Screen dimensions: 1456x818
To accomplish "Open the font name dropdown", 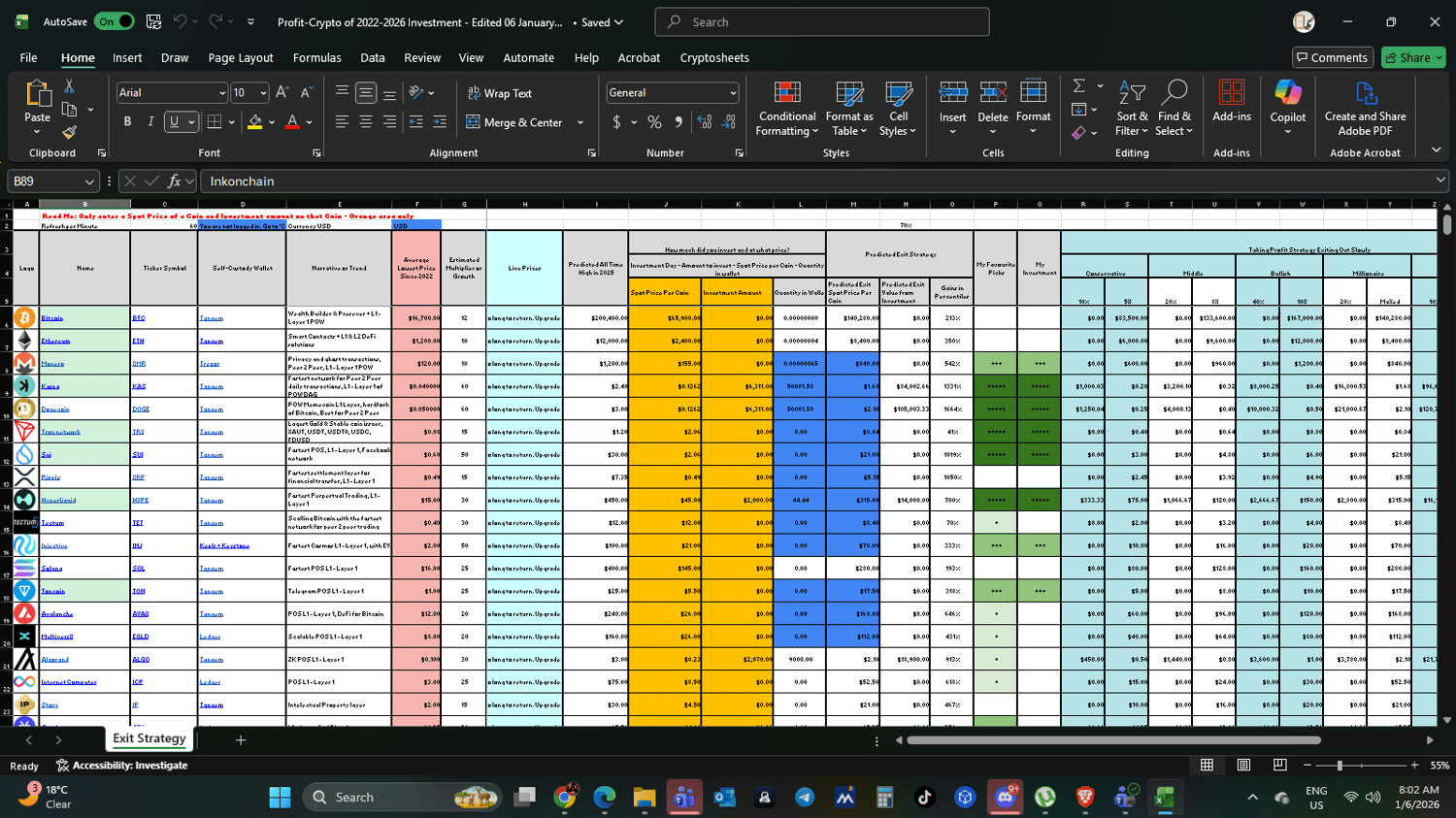I will [222, 93].
